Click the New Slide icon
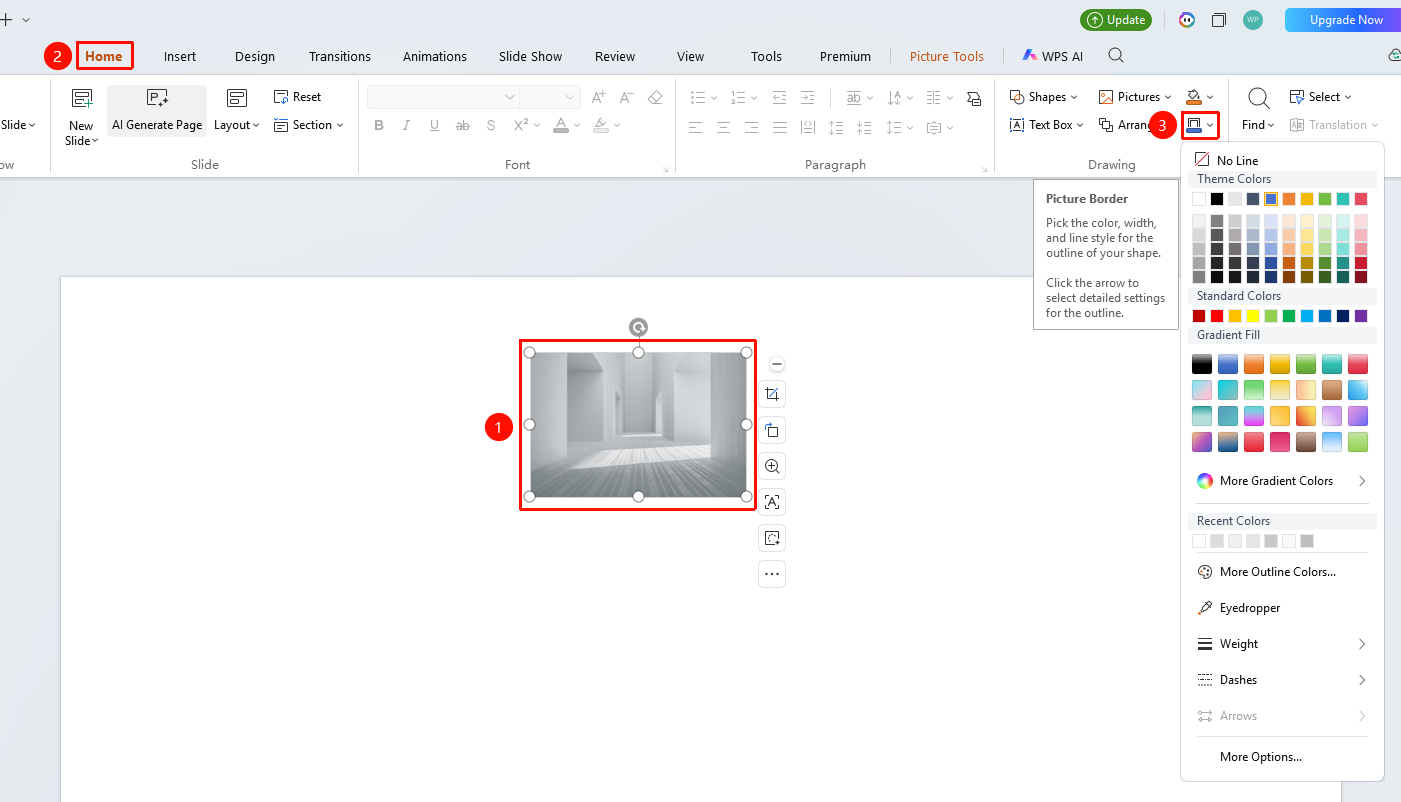Image resolution: width=1401 pixels, height=802 pixels. pyautogui.click(x=81, y=98)
